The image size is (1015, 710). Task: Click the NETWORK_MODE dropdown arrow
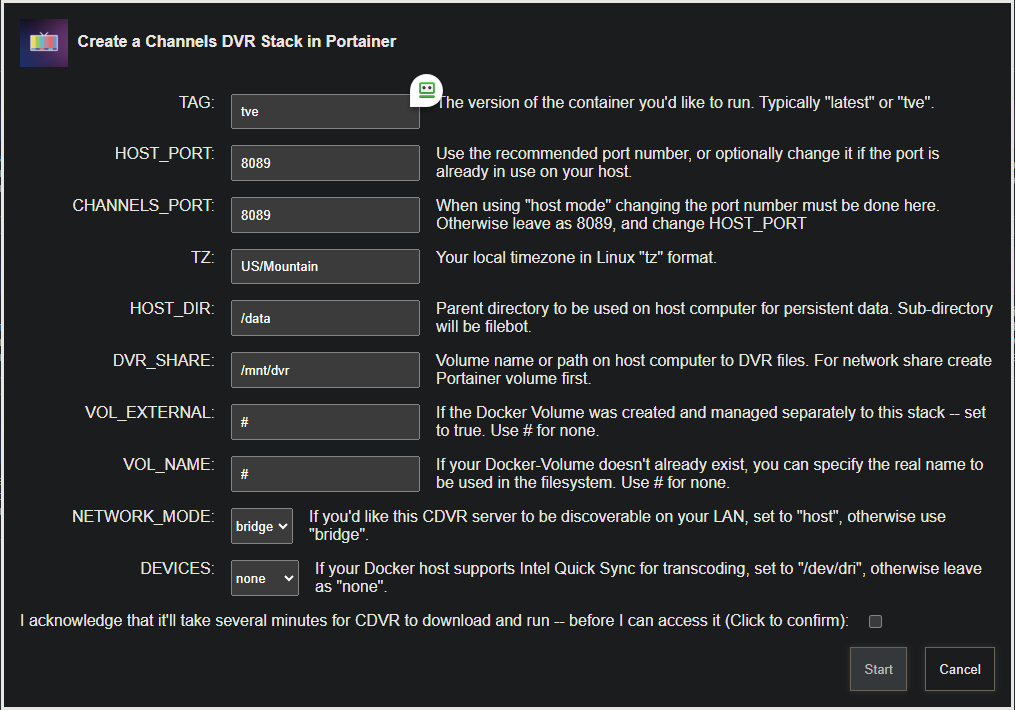click(x=282, y=525)
